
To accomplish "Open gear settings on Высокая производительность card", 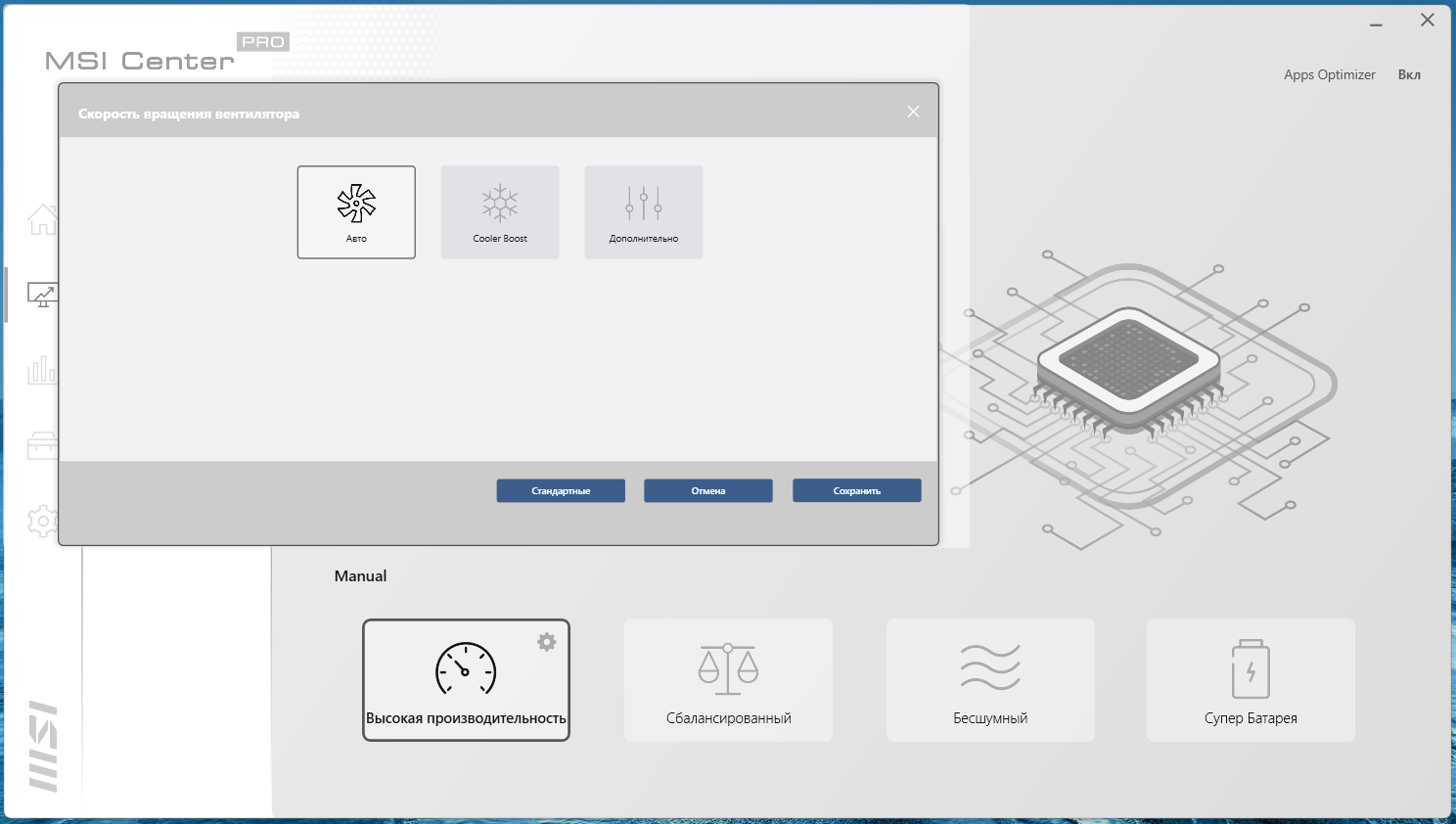I will 547,642.
